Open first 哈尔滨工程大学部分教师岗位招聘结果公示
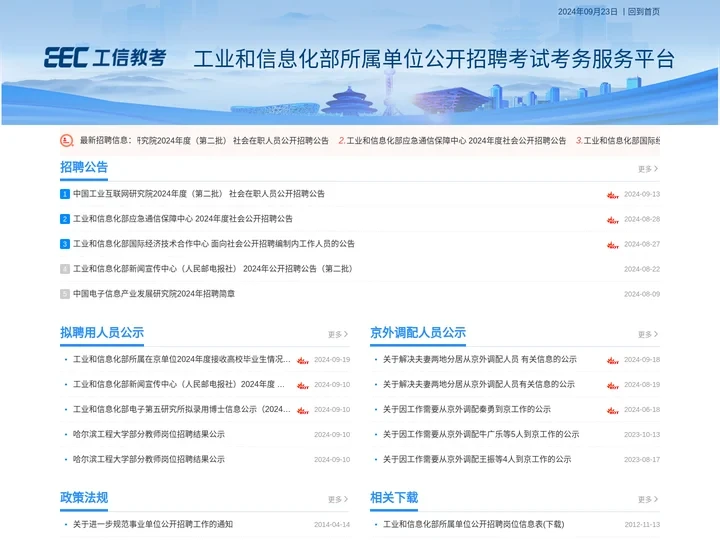The height and width of the screenshot is (540, 720). [149, 434]
